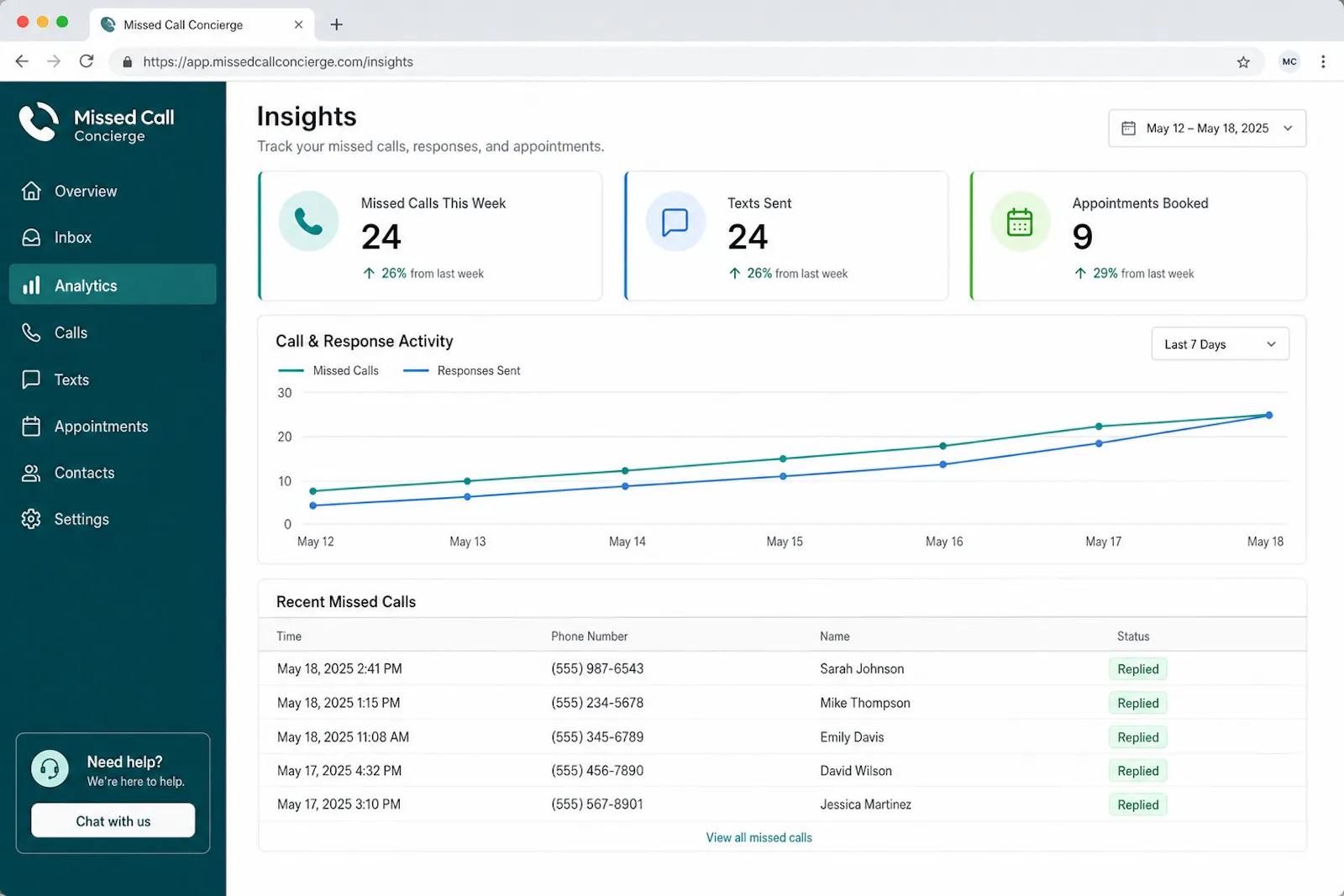1344x896 pixels.
Task: Open the MC profile avatar
Action: [x=1289, y=61]
